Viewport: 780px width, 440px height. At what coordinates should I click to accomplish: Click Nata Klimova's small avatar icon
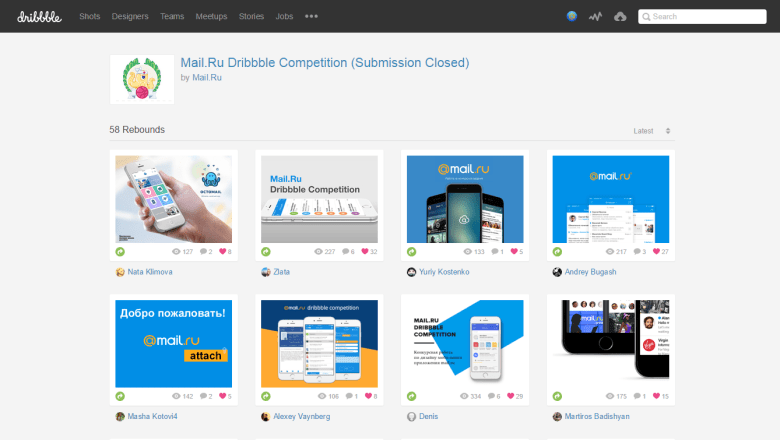(120, 272)
